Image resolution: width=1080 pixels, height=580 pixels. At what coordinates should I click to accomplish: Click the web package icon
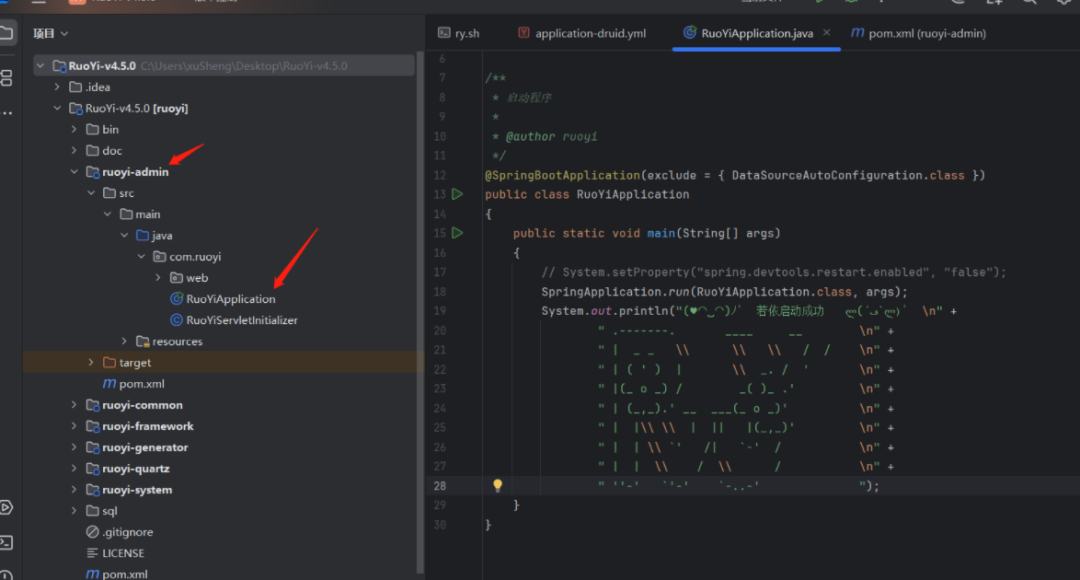(176, 278)
